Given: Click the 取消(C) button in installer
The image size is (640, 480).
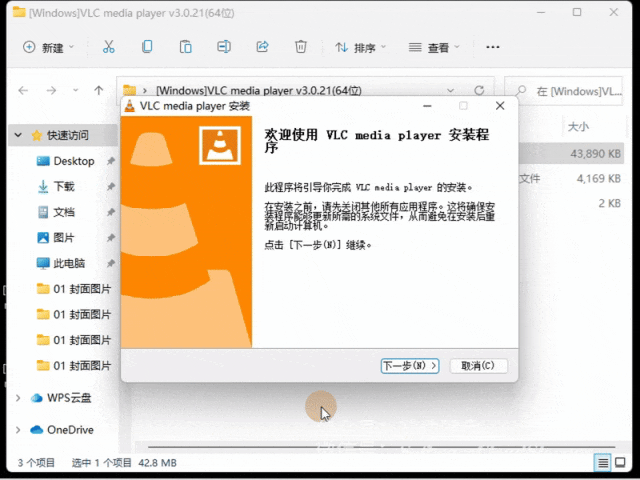Looking at the screenshot, I should tap(478, 366).
